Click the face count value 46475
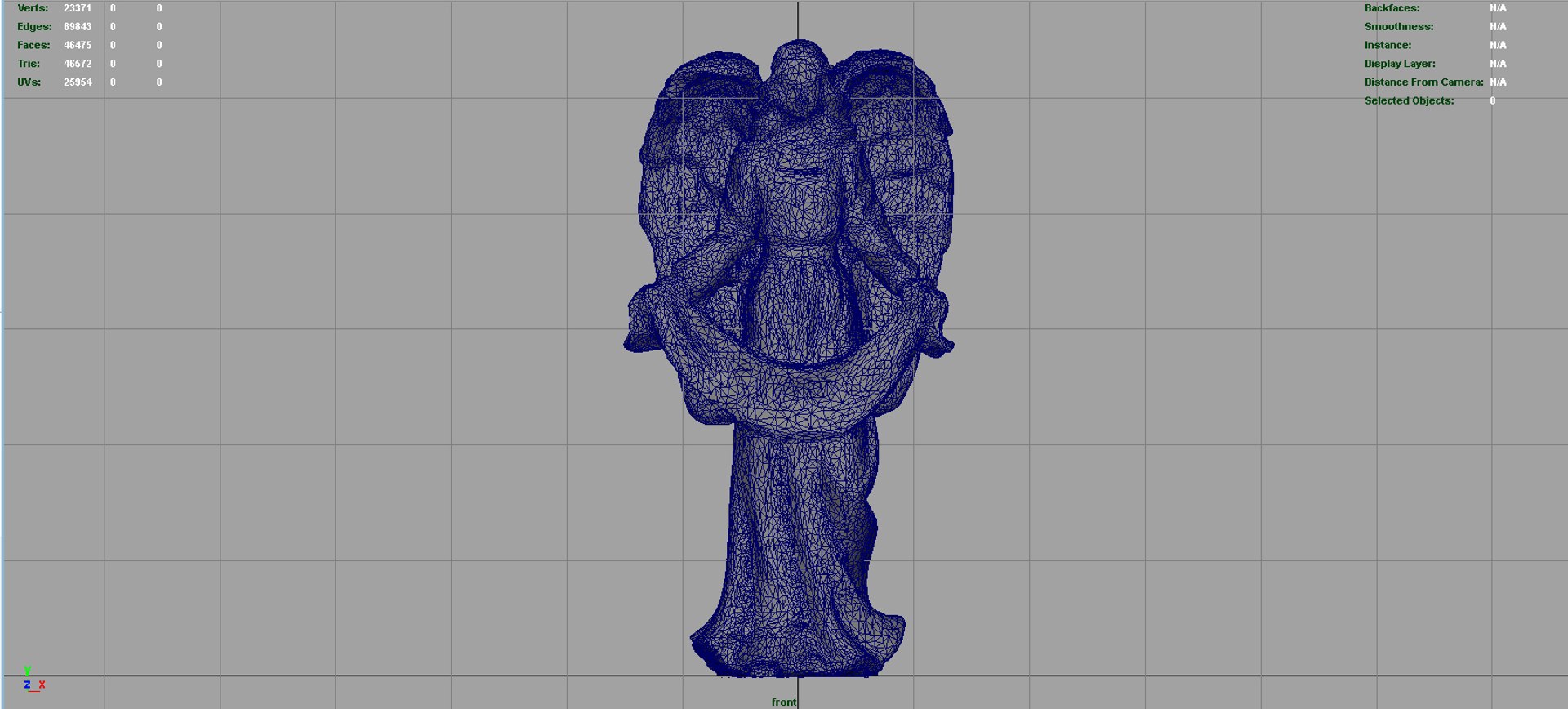The image size is (1568, 709). (x=78, y=46)
